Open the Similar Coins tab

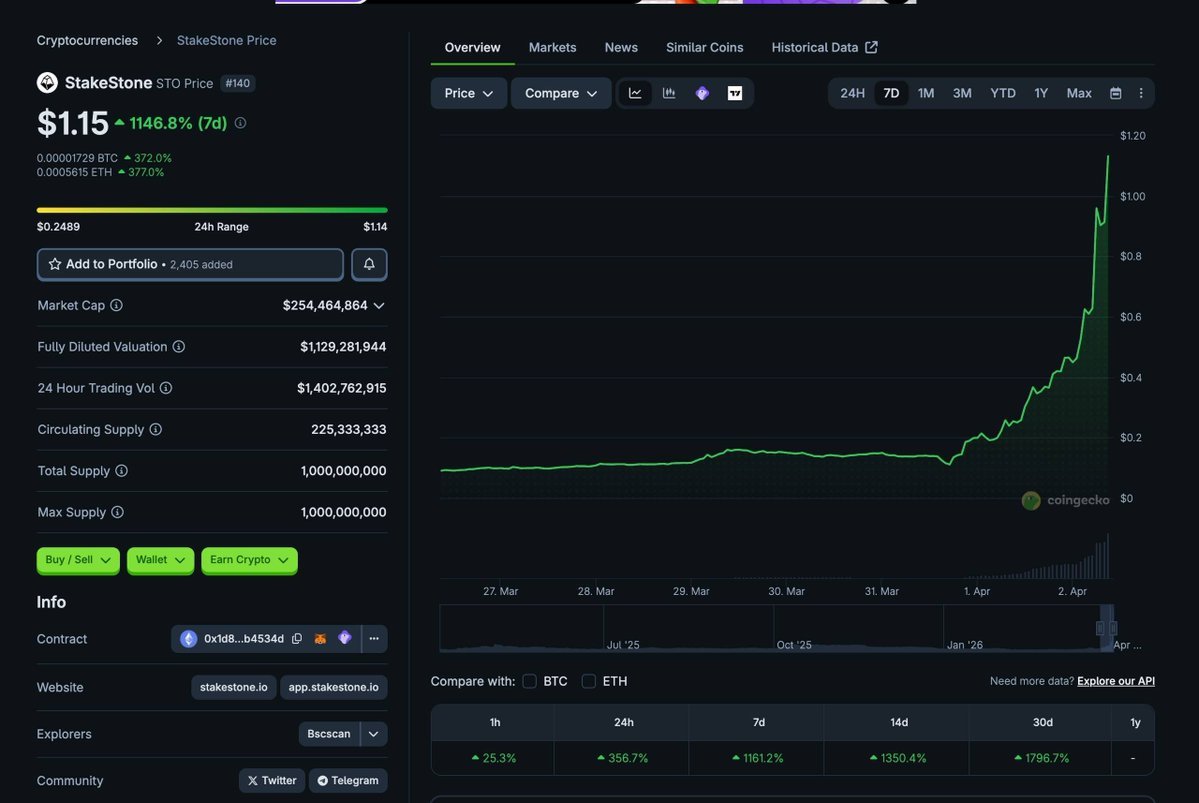coord(704,47)
